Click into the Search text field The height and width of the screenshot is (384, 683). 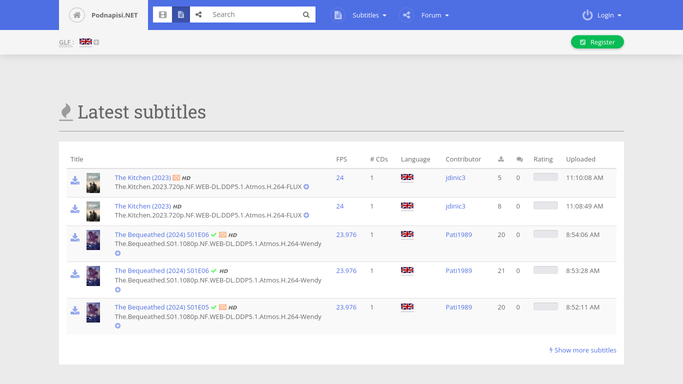coord(254,15)
